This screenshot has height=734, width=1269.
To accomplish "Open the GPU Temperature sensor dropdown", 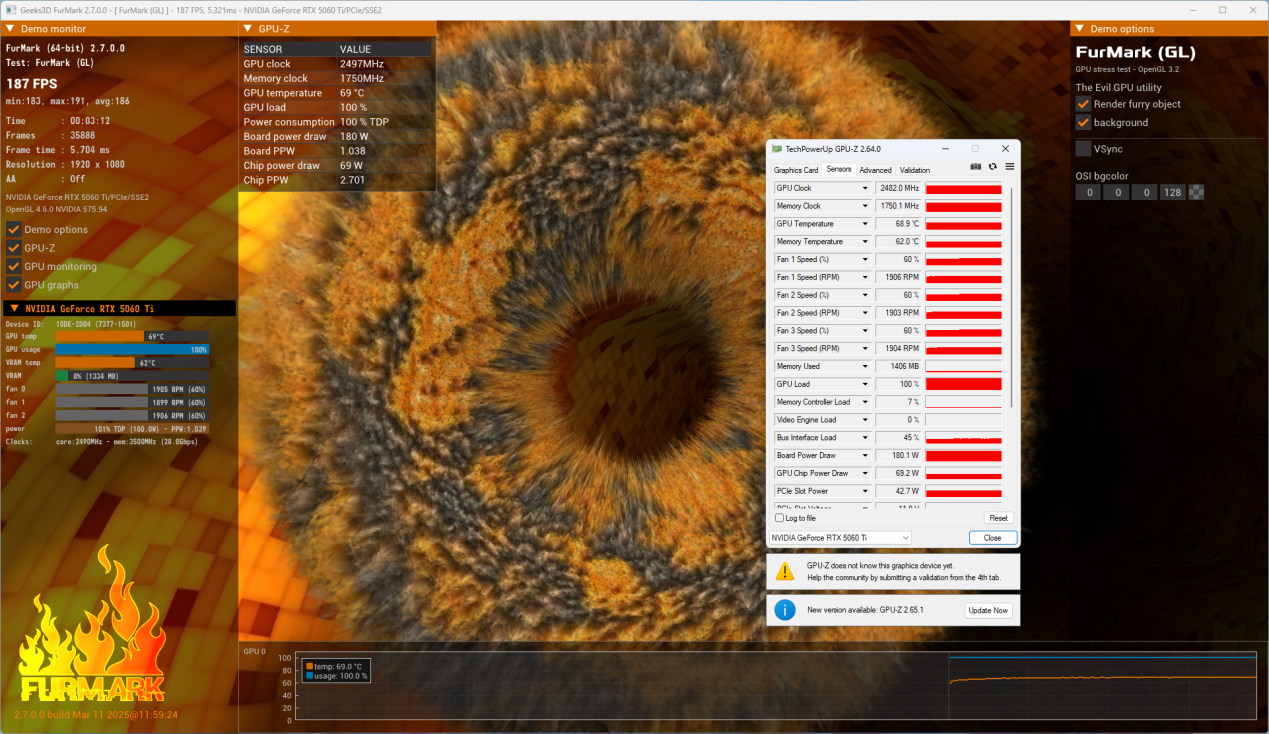I will click(x=865, y=224).
